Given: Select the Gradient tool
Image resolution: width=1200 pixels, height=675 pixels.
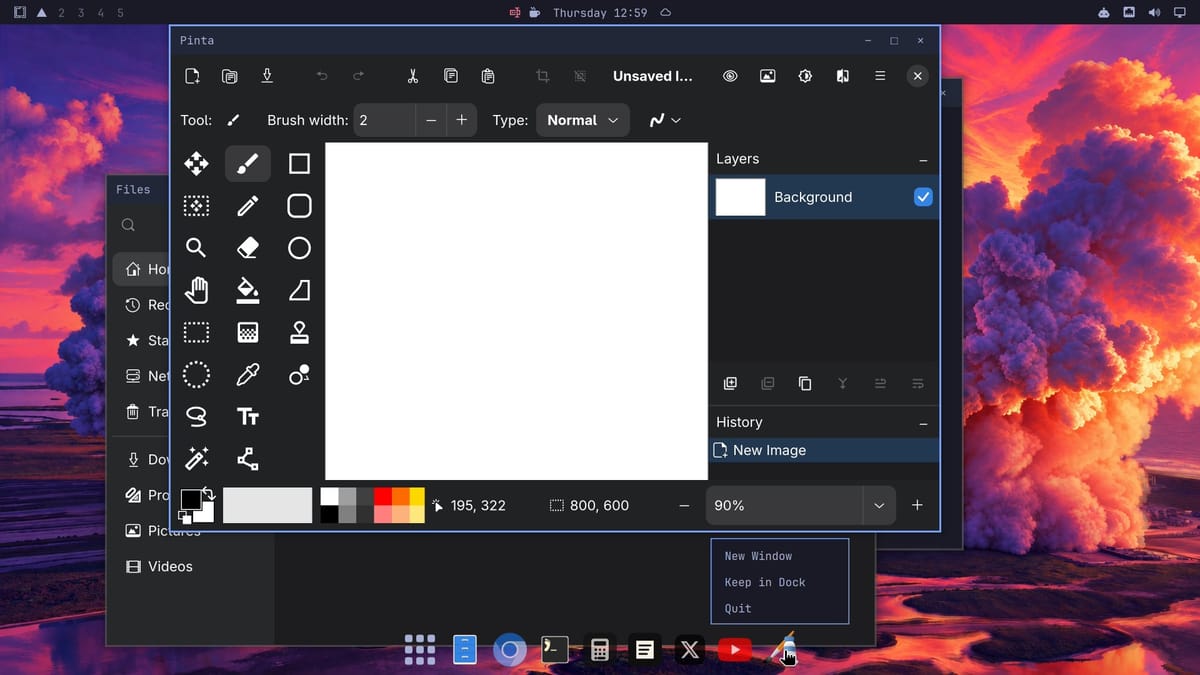Looking at the screenshot, I should pyautogui.click(x=248, y=332).
